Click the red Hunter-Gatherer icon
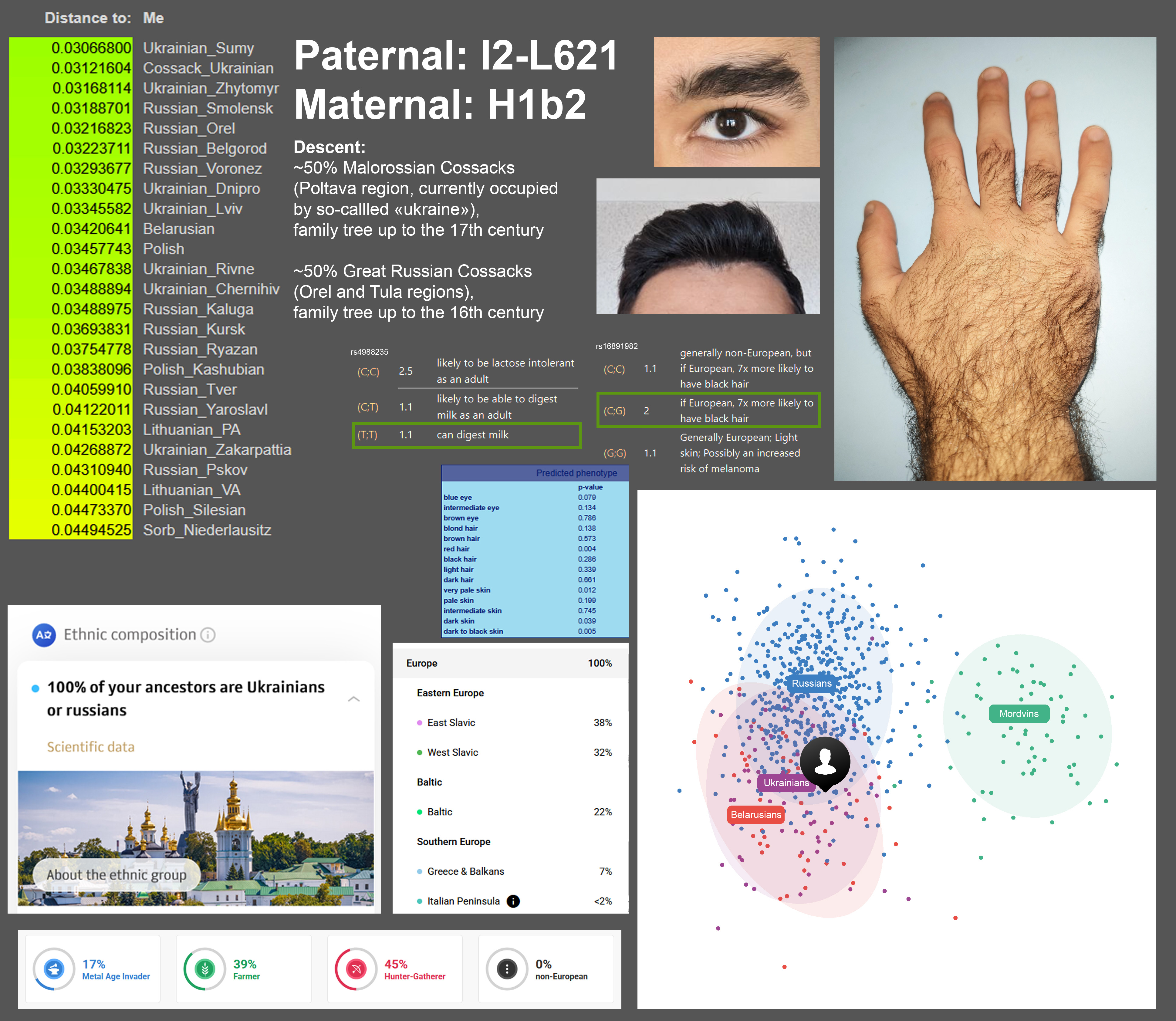Viewport: 1176px width, 1021px height. (356, 969)
